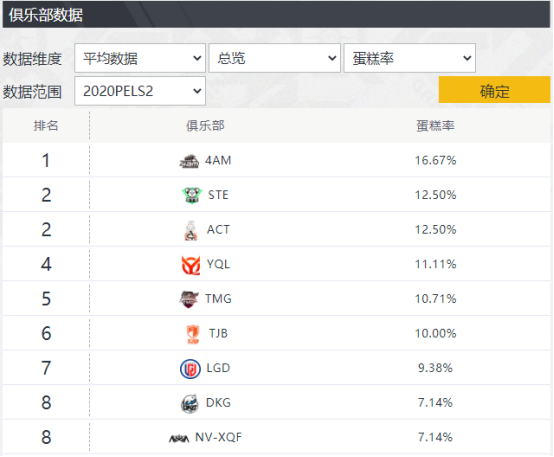Click the YQL team logo
554x457 pixels.
tap(191, 265)
